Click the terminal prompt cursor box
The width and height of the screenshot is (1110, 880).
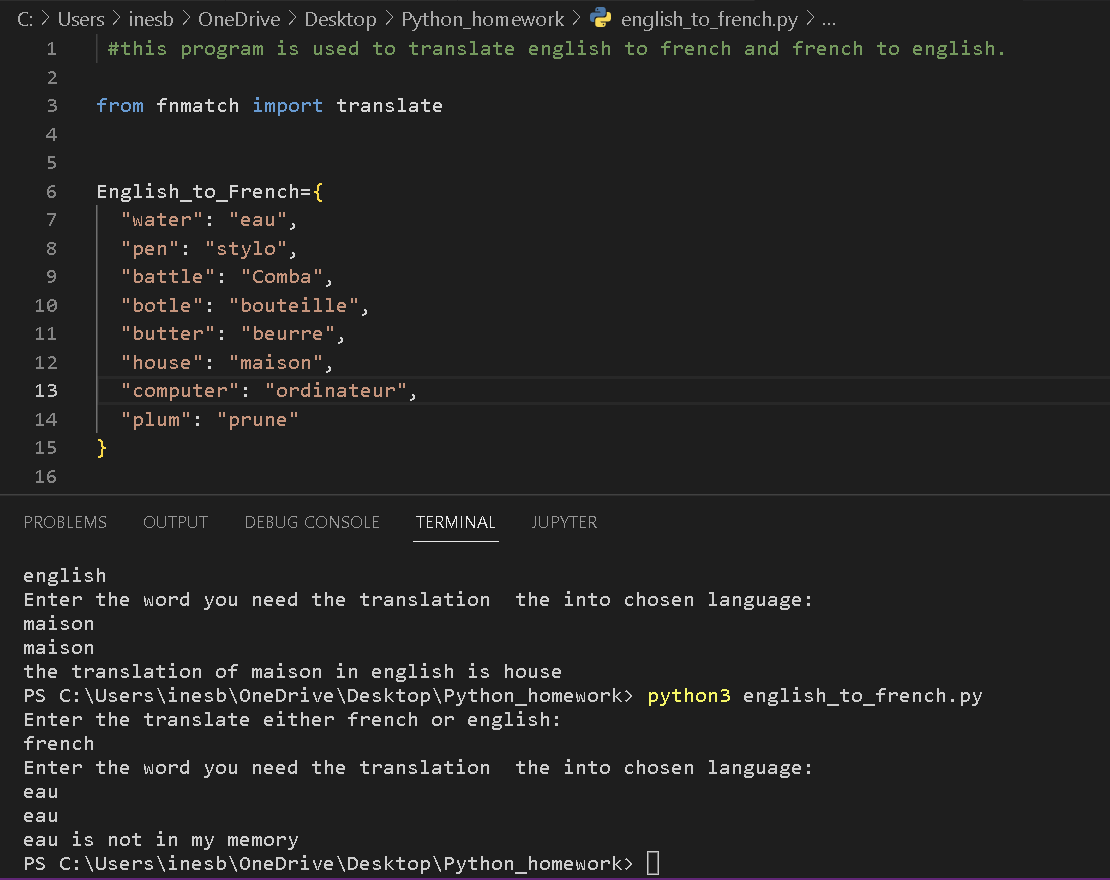[x=653, y=863]
